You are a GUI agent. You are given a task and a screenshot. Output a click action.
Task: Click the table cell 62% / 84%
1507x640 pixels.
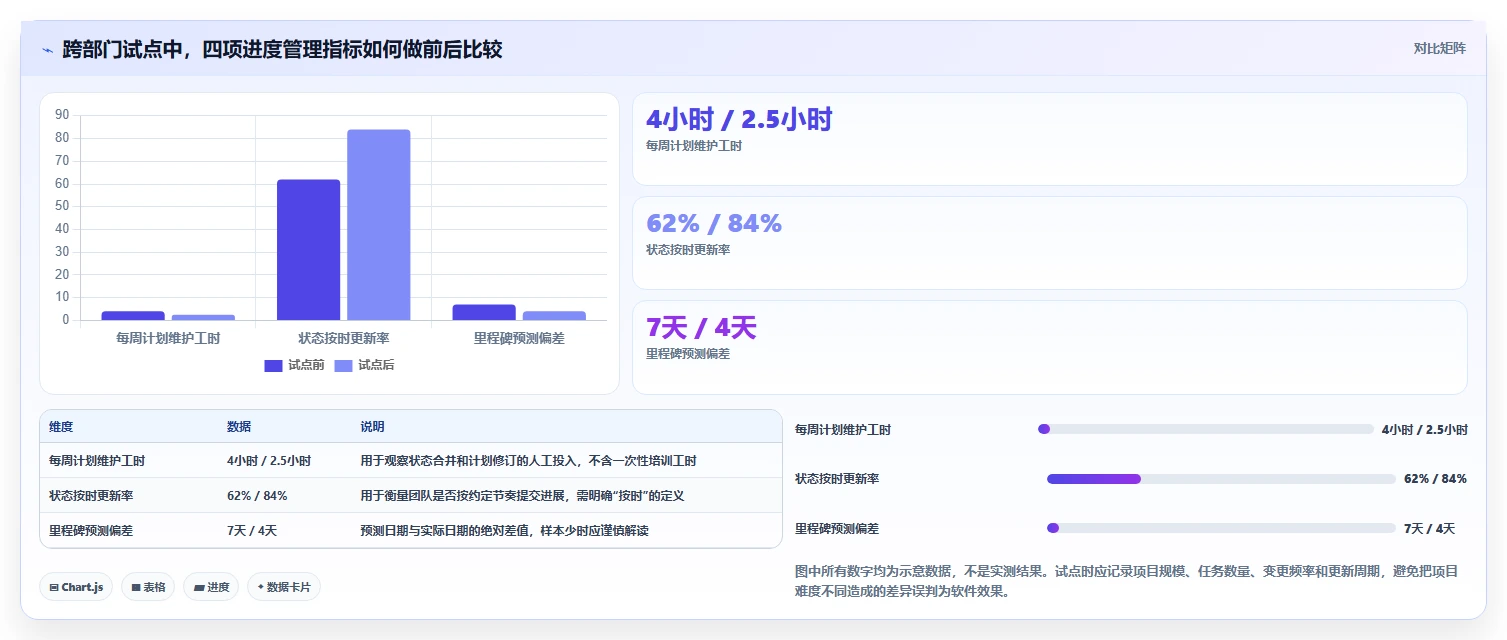257,496
